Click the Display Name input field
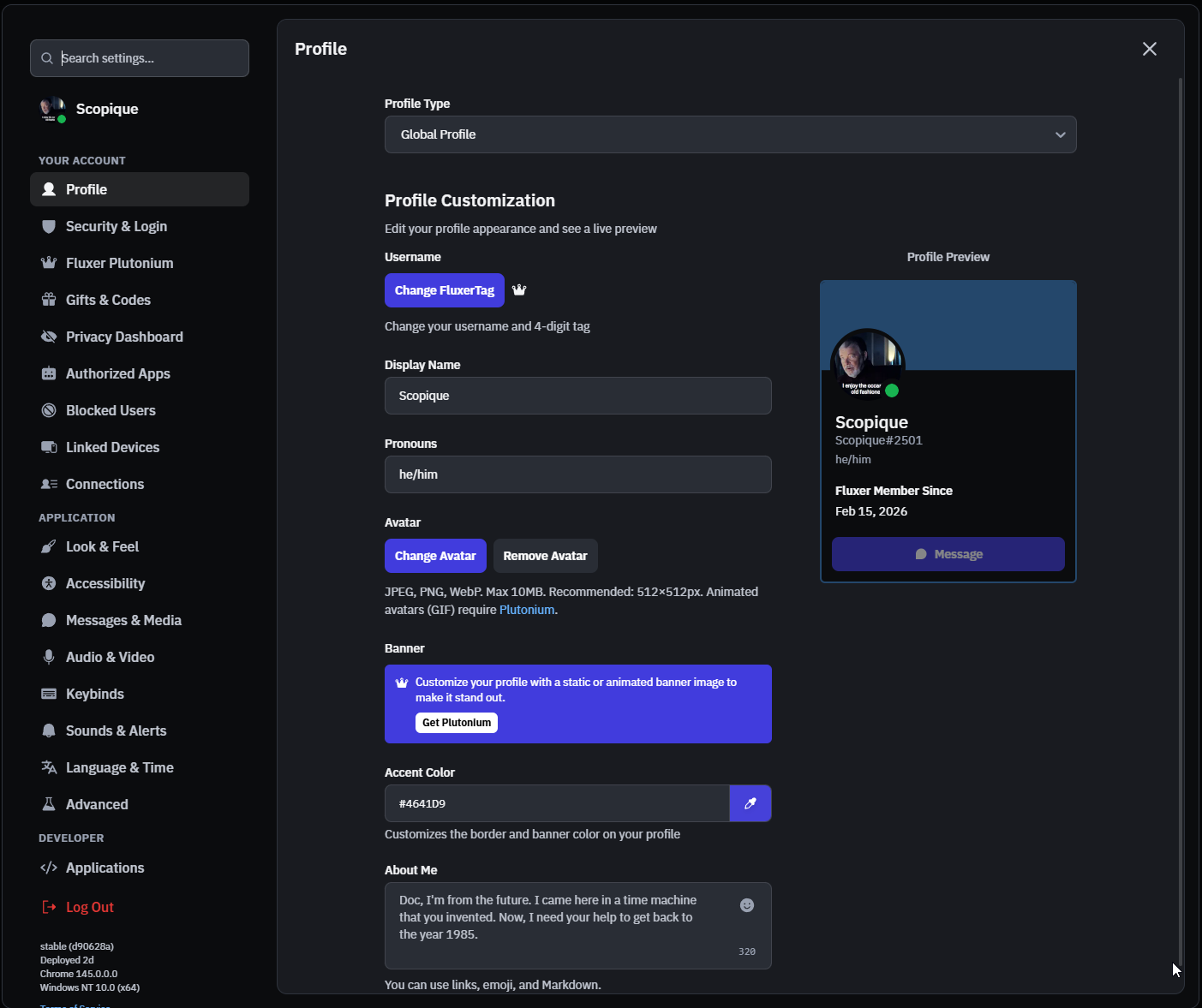Screen dimensions: 1202x1008 (577, 396)
